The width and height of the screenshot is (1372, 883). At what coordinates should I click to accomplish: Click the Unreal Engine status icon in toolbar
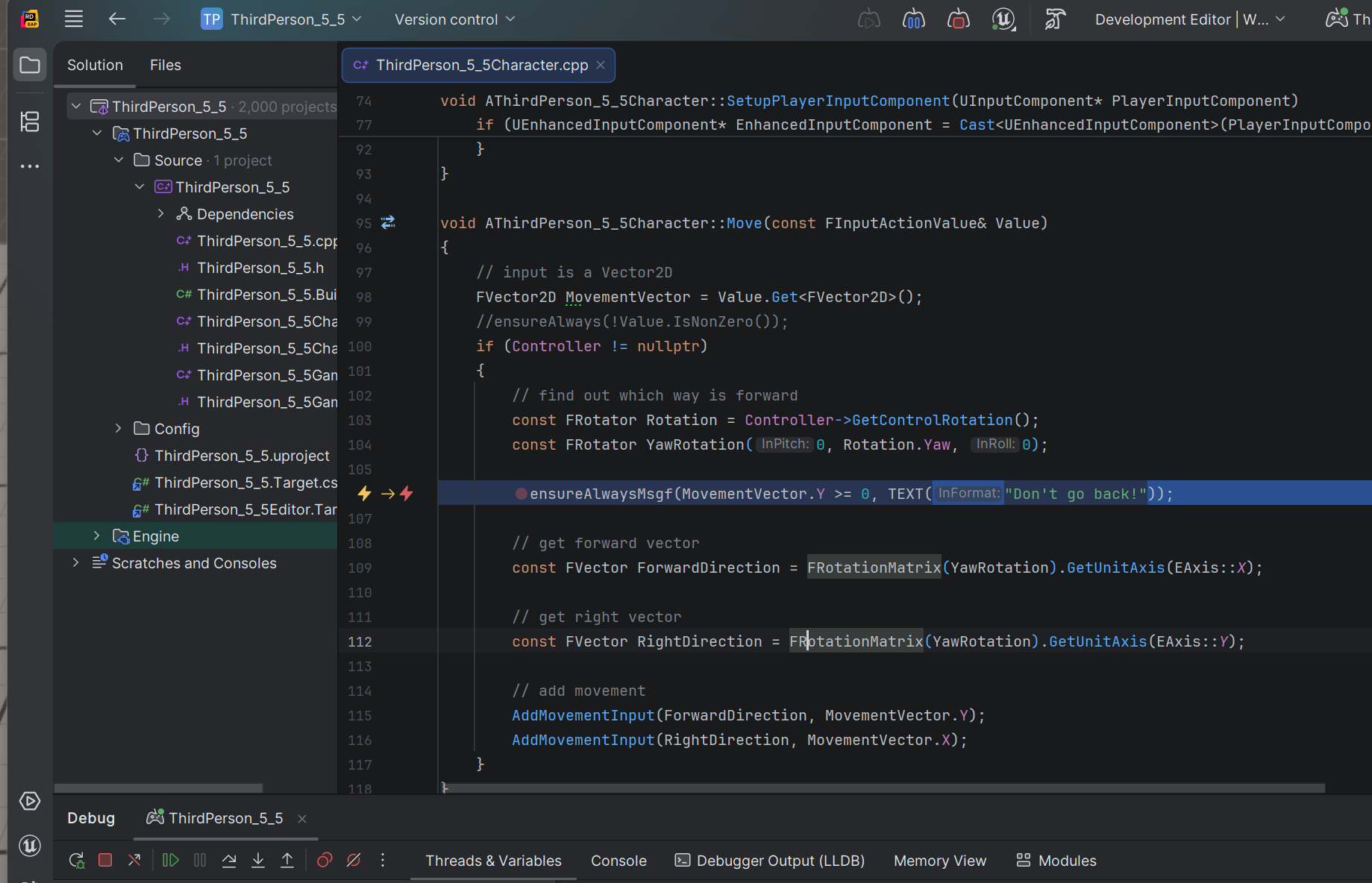tap(1003, 19)
